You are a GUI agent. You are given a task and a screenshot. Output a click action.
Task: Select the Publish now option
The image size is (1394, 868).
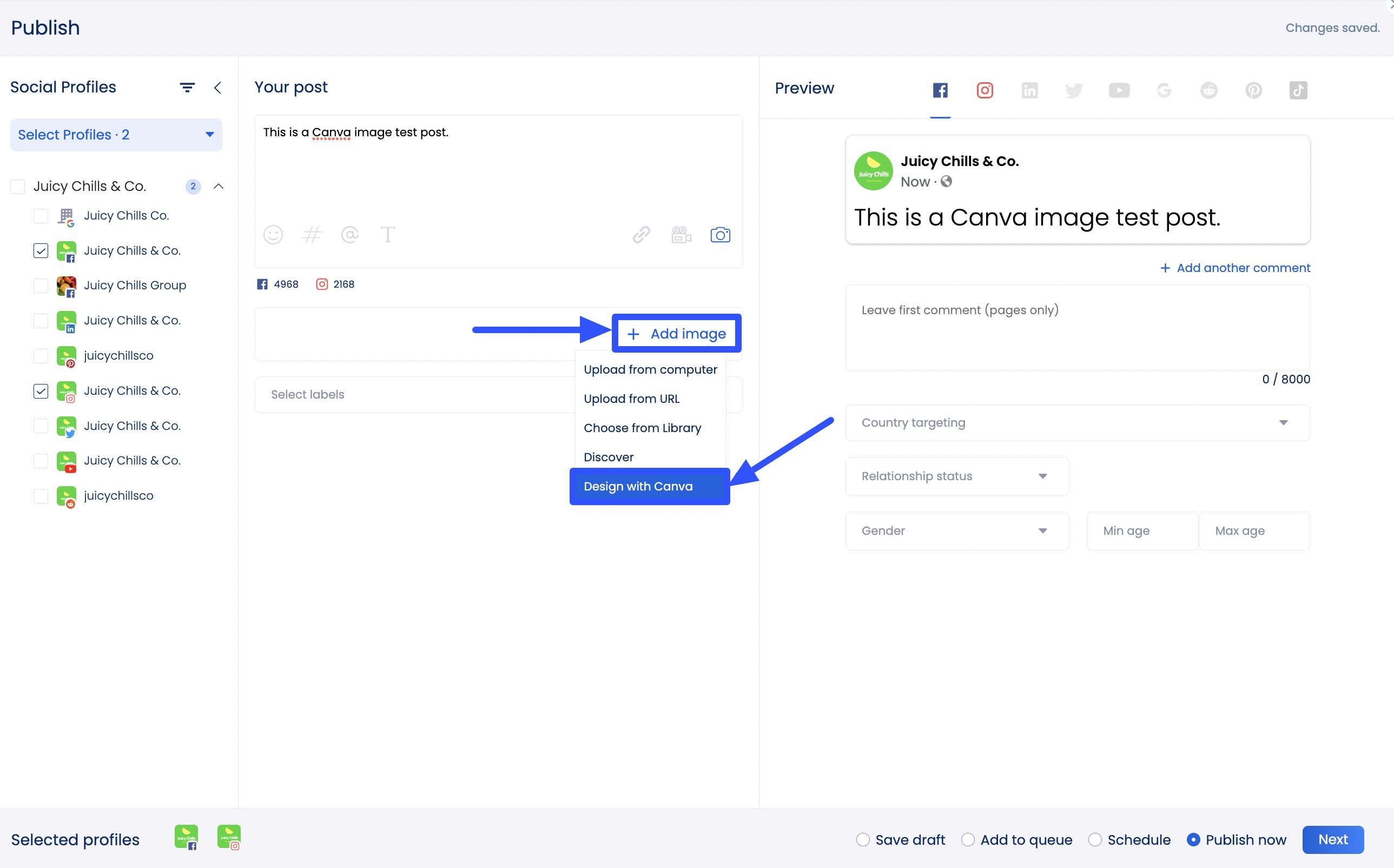[1195, 839]
